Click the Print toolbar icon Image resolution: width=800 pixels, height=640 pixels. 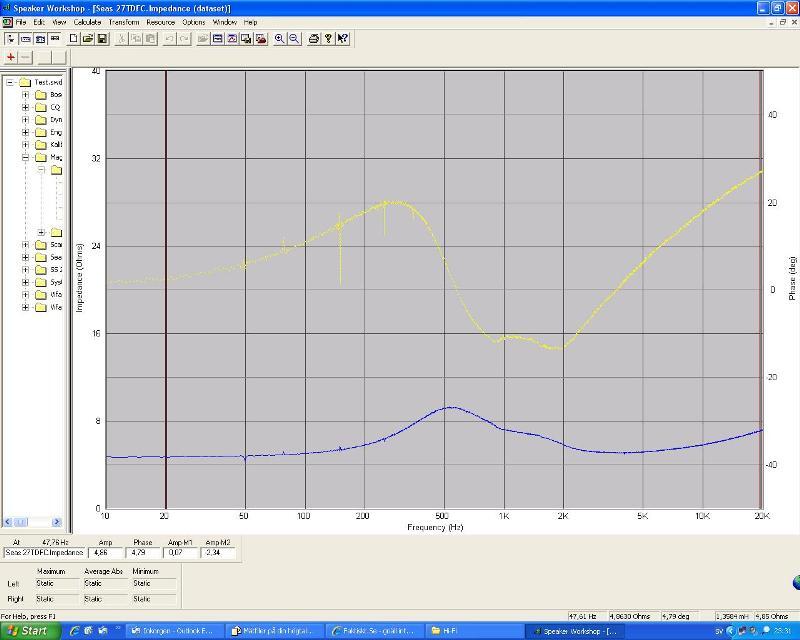(x=314, y=39)
